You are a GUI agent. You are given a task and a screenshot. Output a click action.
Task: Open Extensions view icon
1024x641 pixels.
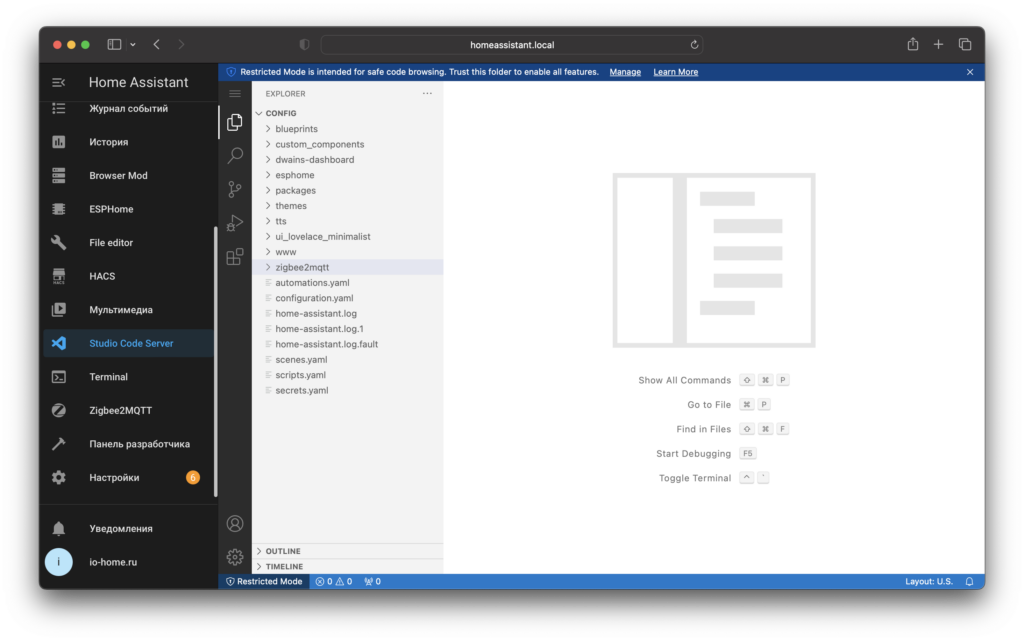234,257
